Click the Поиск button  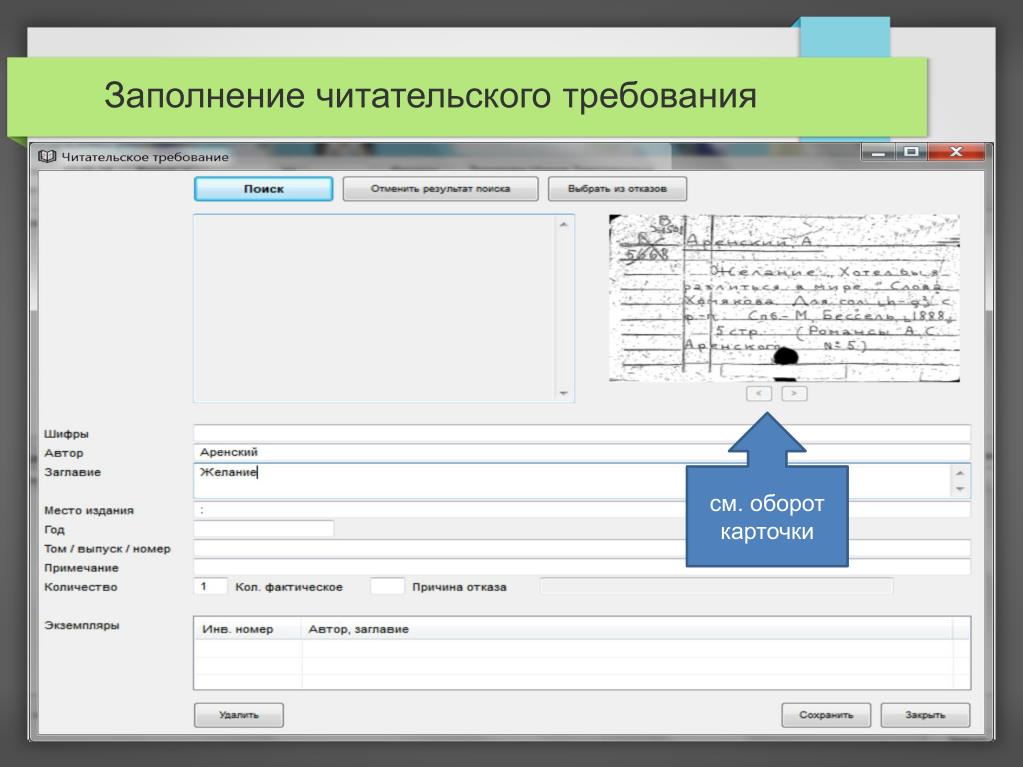pyautogui.click(x=264, y=189)
